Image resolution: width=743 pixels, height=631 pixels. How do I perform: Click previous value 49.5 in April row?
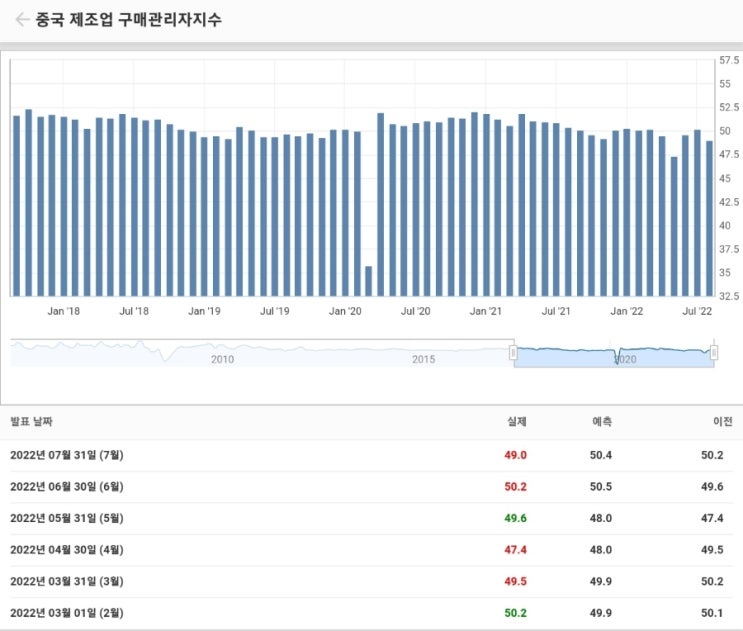[712, 550]
